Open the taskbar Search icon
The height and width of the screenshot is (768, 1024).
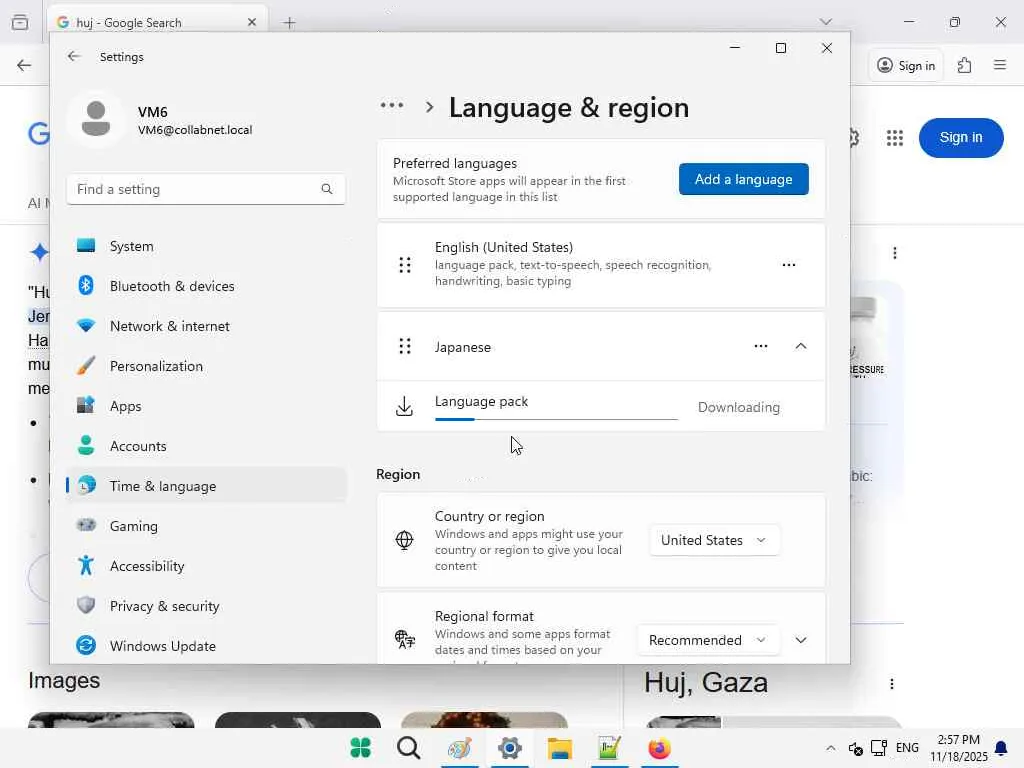coord(409,748)
